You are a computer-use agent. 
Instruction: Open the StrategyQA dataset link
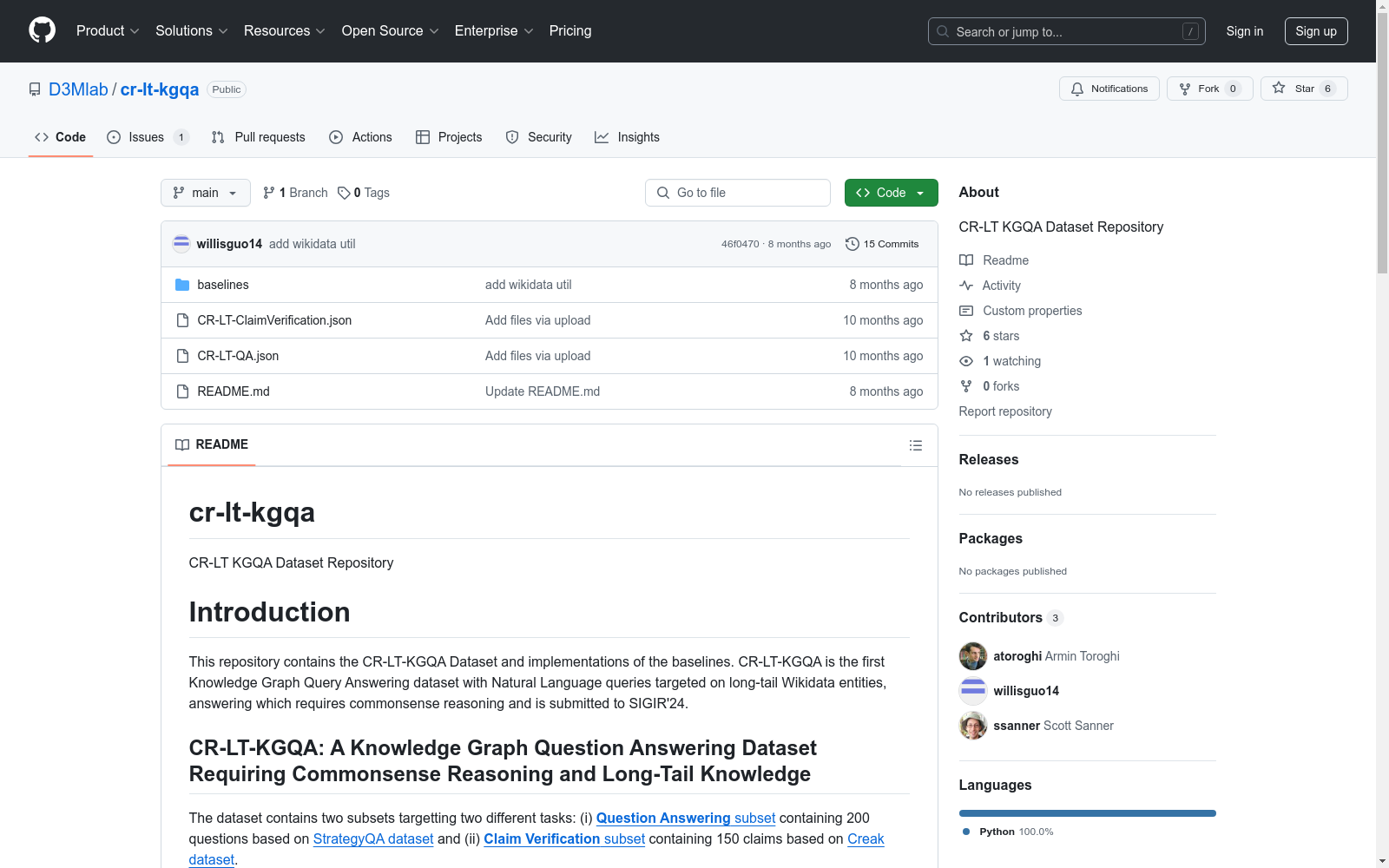click(x=373, y=838)
